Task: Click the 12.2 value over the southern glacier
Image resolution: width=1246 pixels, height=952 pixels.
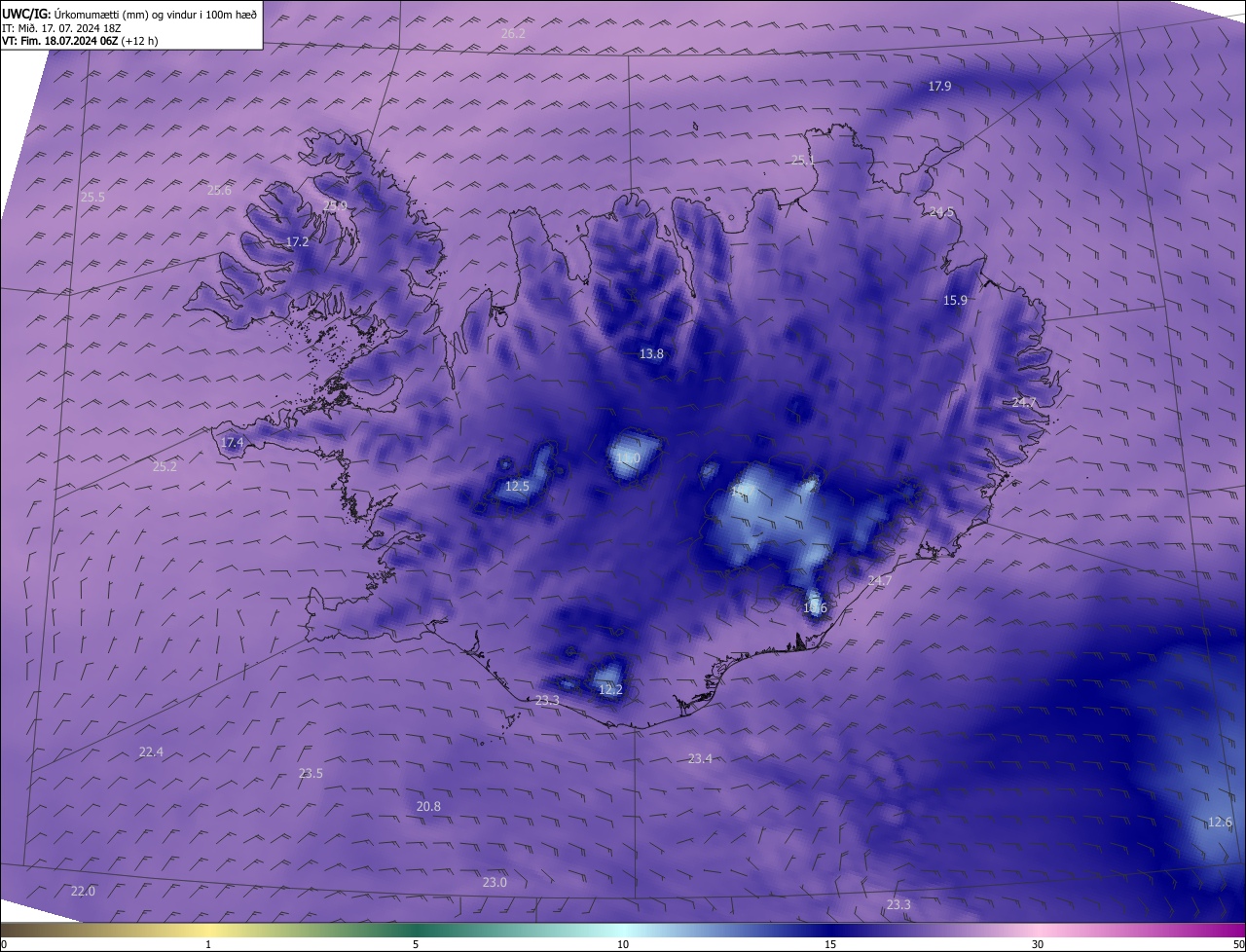Action: click(x=610, y=690)
